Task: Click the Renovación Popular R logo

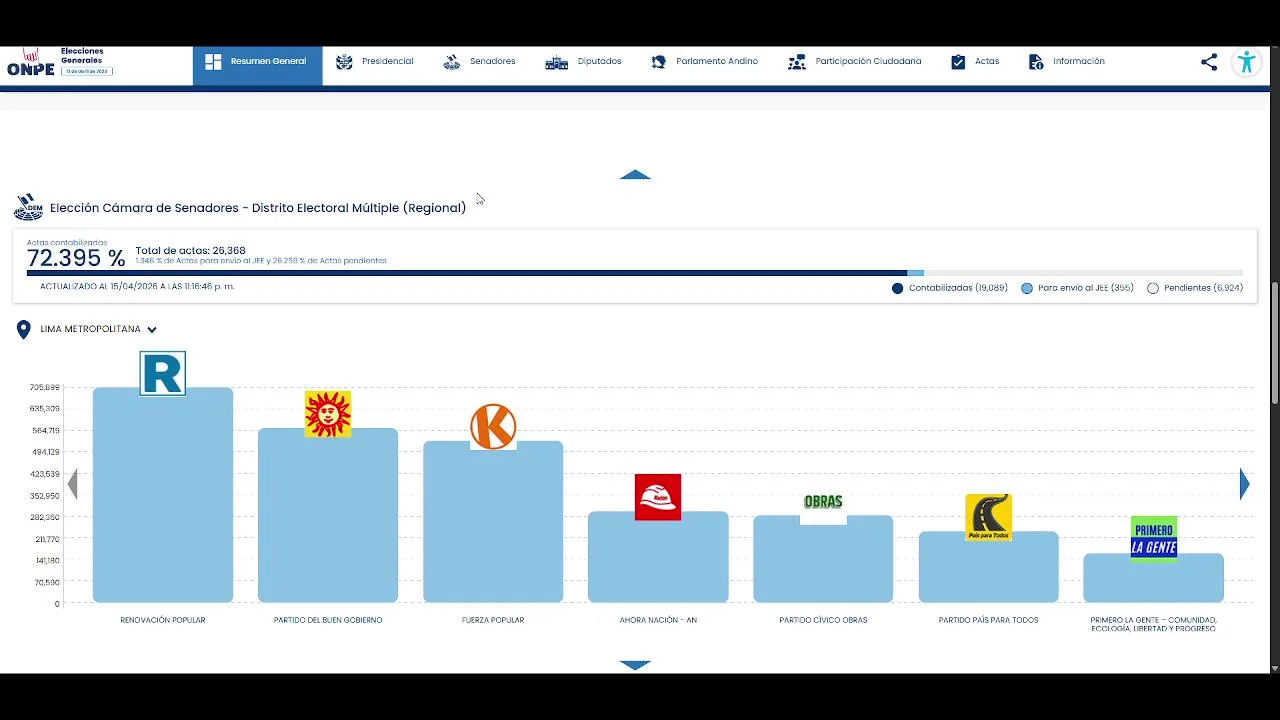Action: [x=163, y=373]
